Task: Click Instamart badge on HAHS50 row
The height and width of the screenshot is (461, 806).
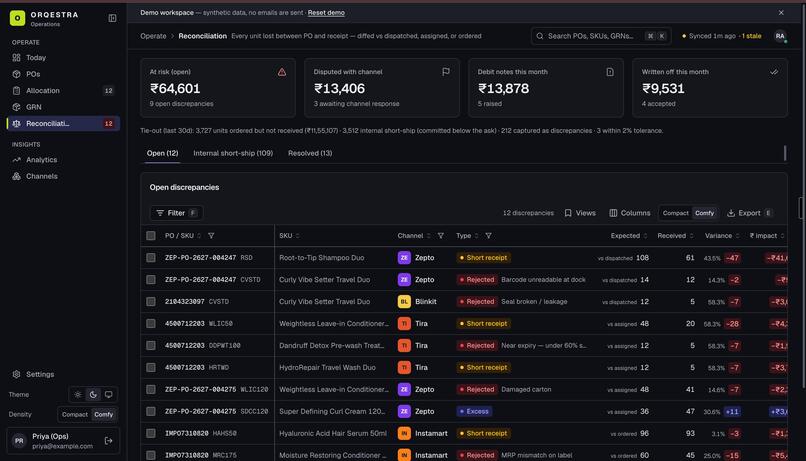Action: point(404,433)
